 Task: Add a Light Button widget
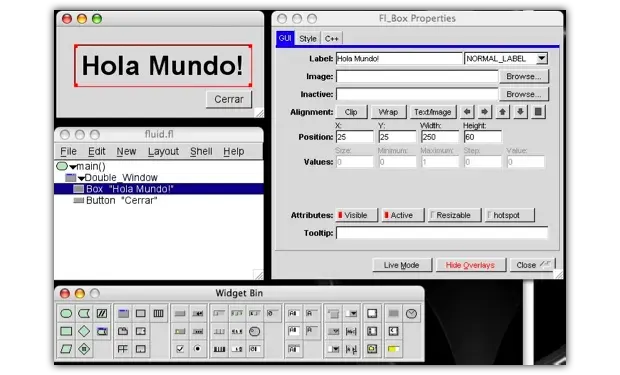click(180, 331)
